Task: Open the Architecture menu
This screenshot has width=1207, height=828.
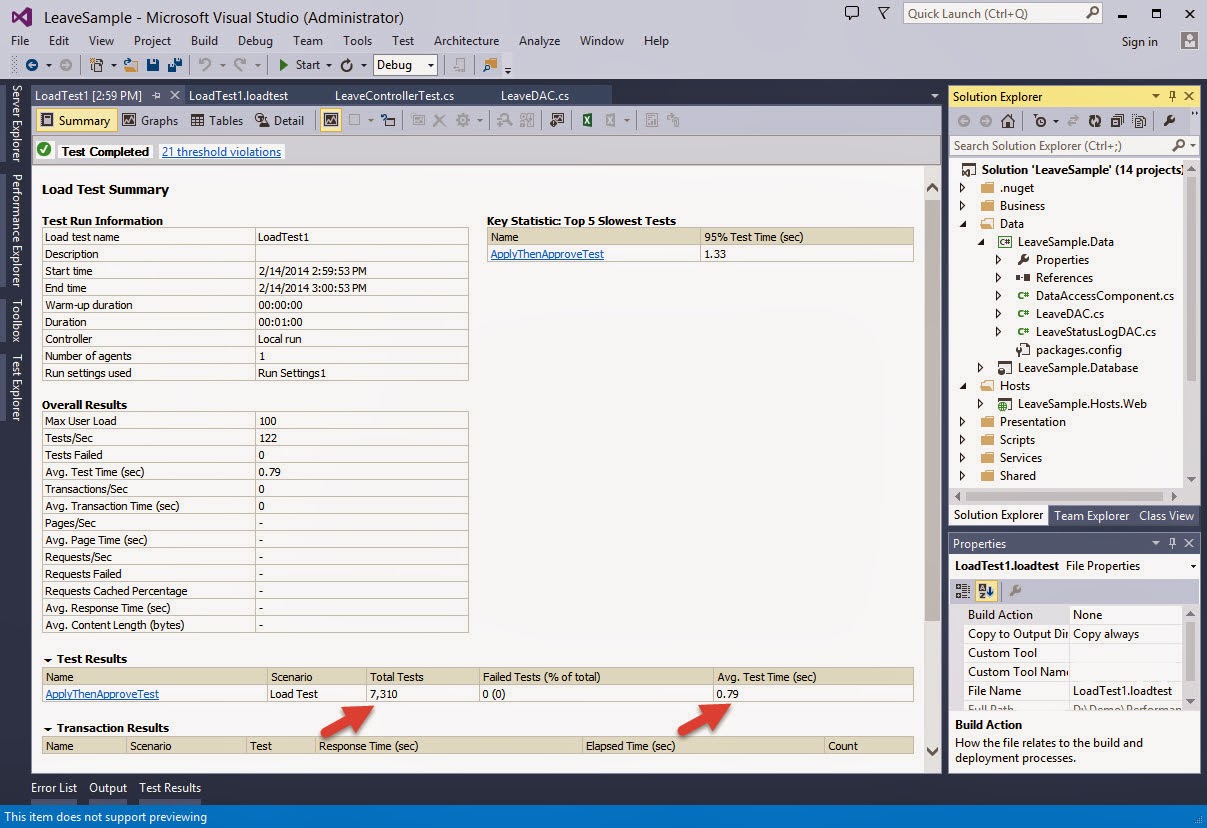Action: pos(466,41)
